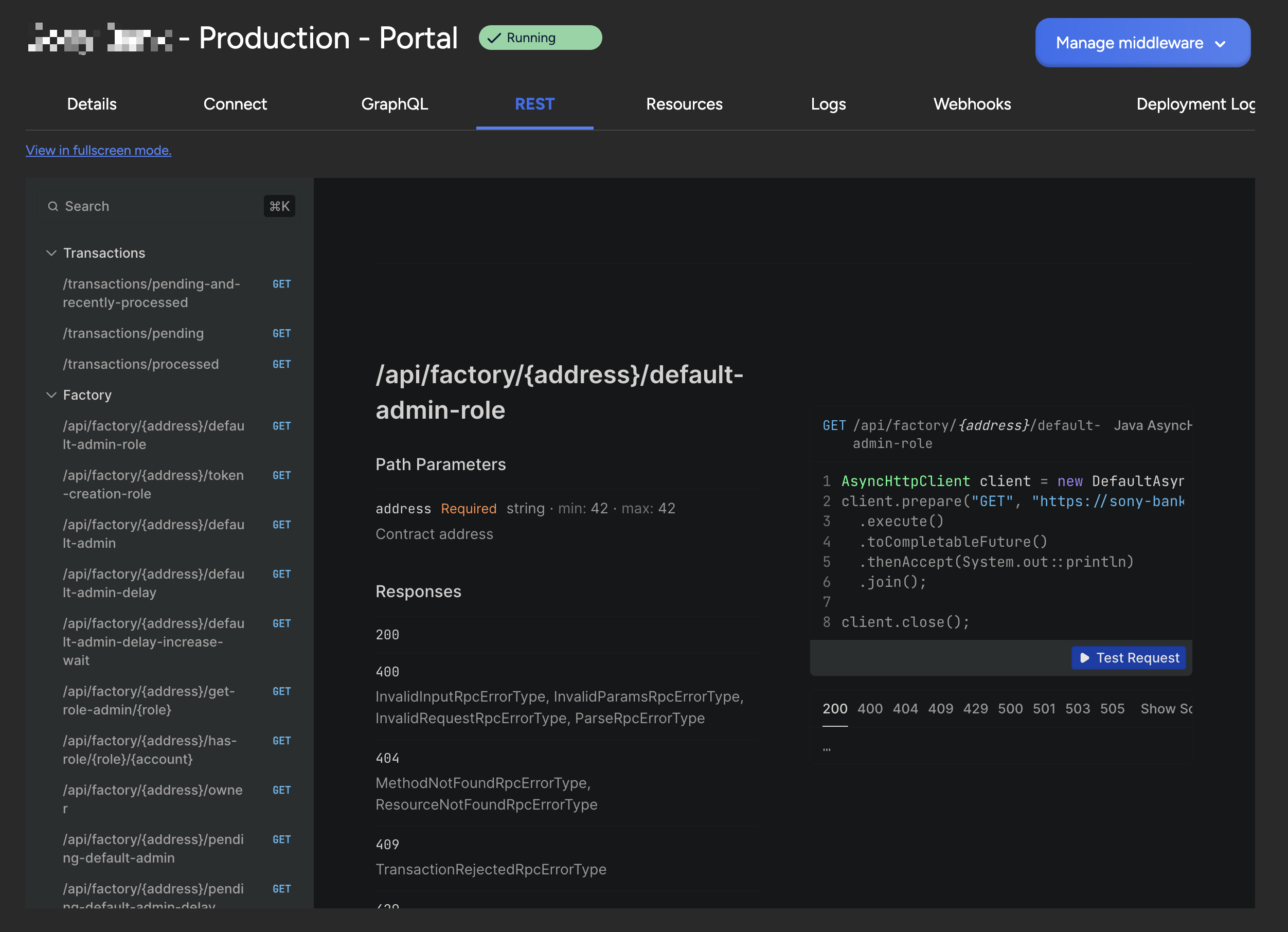
Task: Click the ⌘K shortcut badge
Action: pos(279,206)
